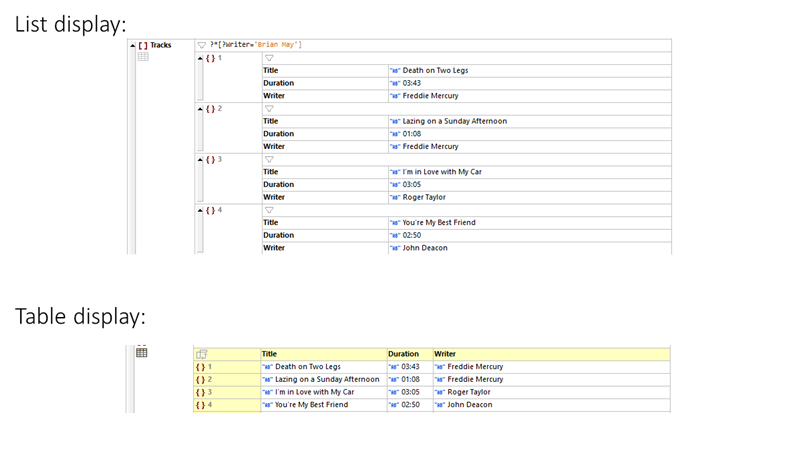800x449 pixels.
Task: Click the 03:05 duration value in list view
Action: point(411,184)
